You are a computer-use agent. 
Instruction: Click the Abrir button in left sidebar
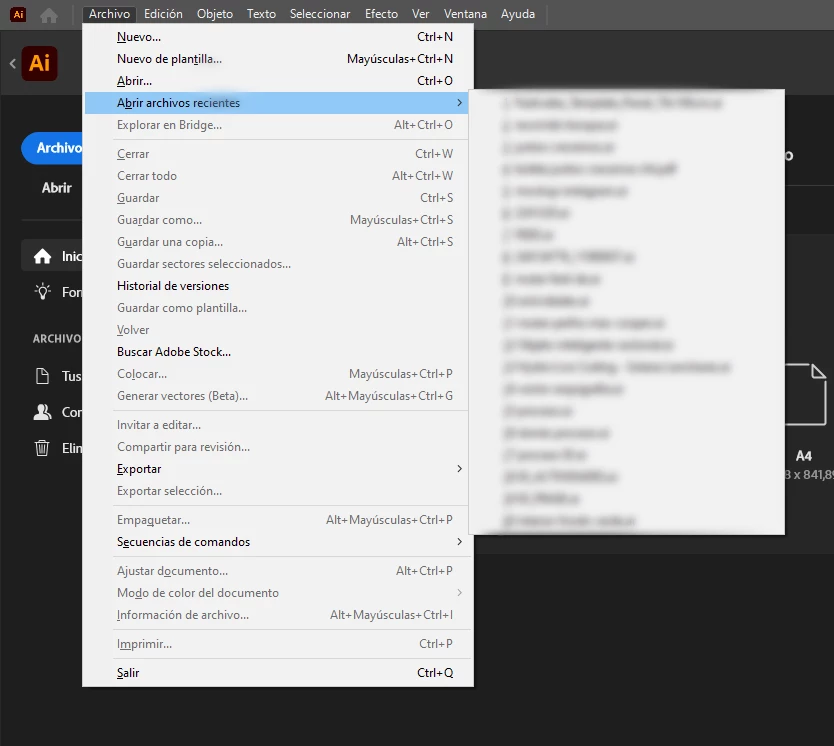(x=56, y=188)
